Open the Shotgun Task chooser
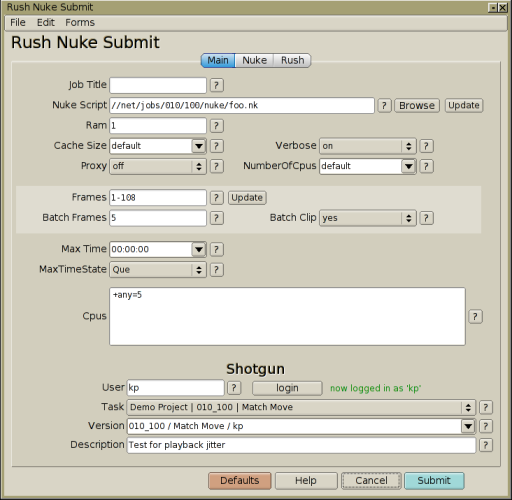512x500 pixels. click(301, 407)
